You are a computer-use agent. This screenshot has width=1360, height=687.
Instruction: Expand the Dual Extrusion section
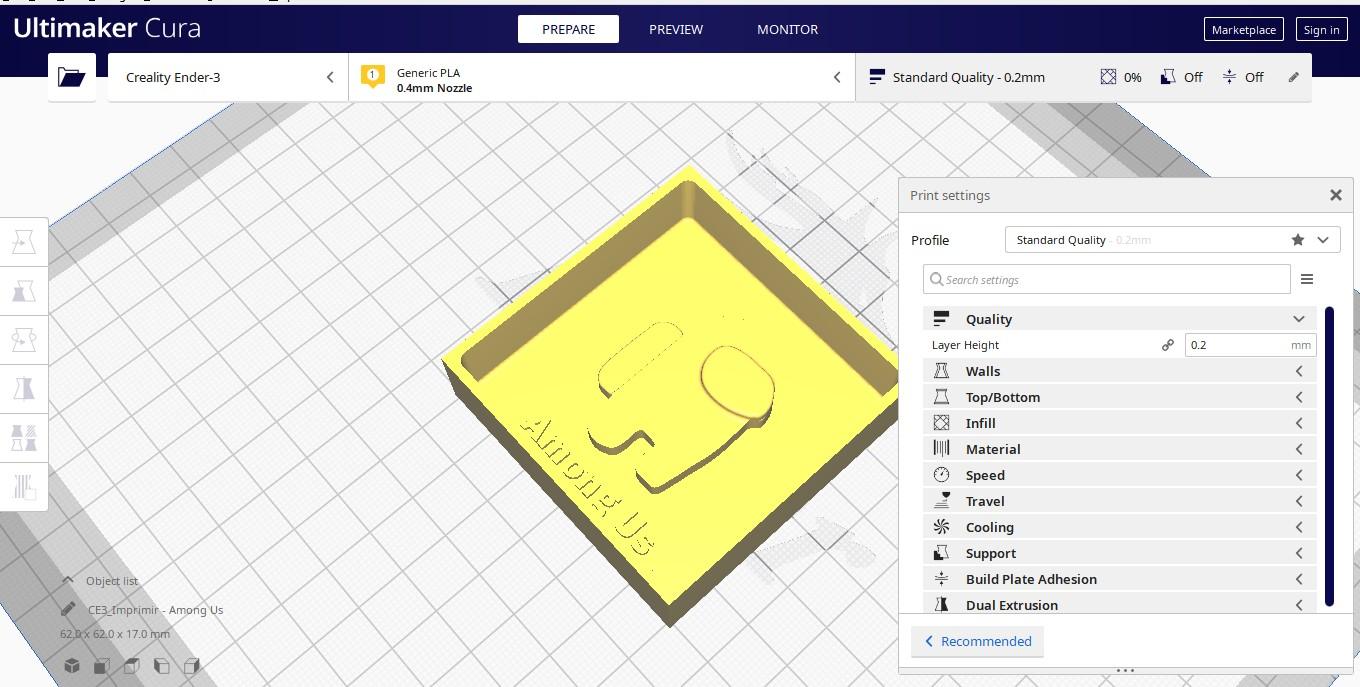[1119, 604]
